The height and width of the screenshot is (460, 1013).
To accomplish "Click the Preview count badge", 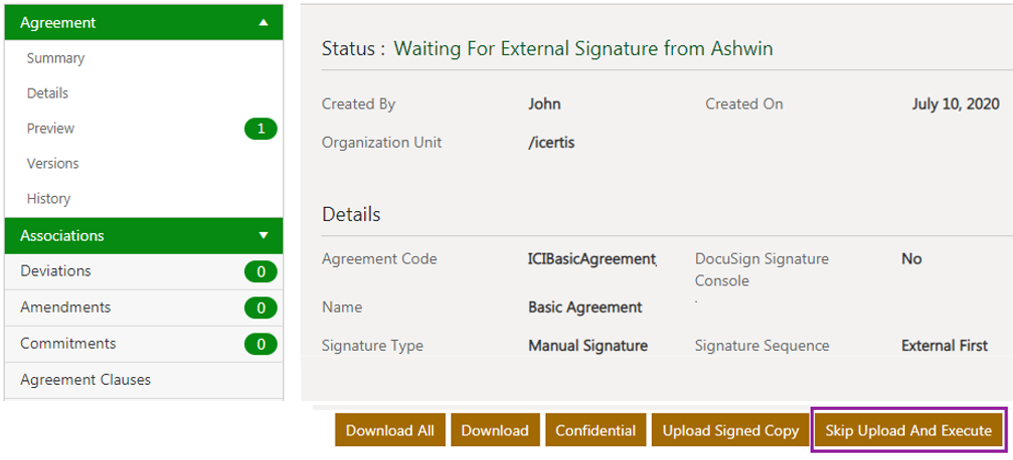I will click(260, 128).
